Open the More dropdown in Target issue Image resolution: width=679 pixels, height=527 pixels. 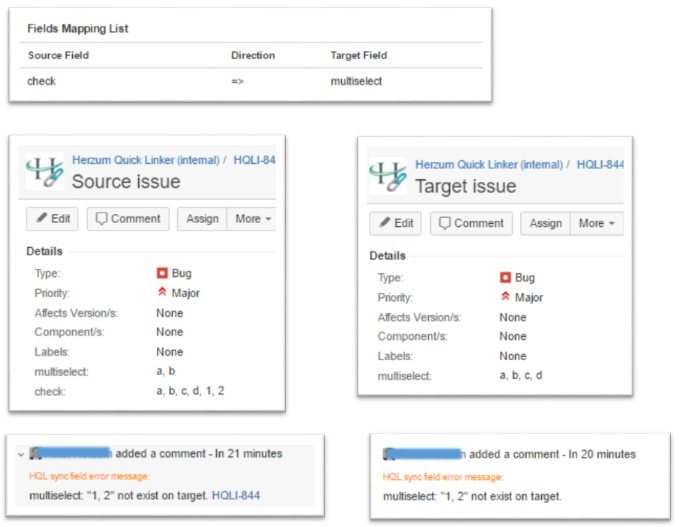pyautogui.click(x=596, y=223)
